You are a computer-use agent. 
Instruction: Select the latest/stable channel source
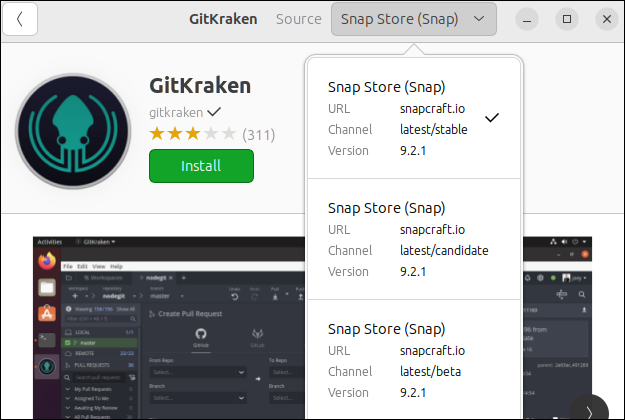tap(414, 118)
